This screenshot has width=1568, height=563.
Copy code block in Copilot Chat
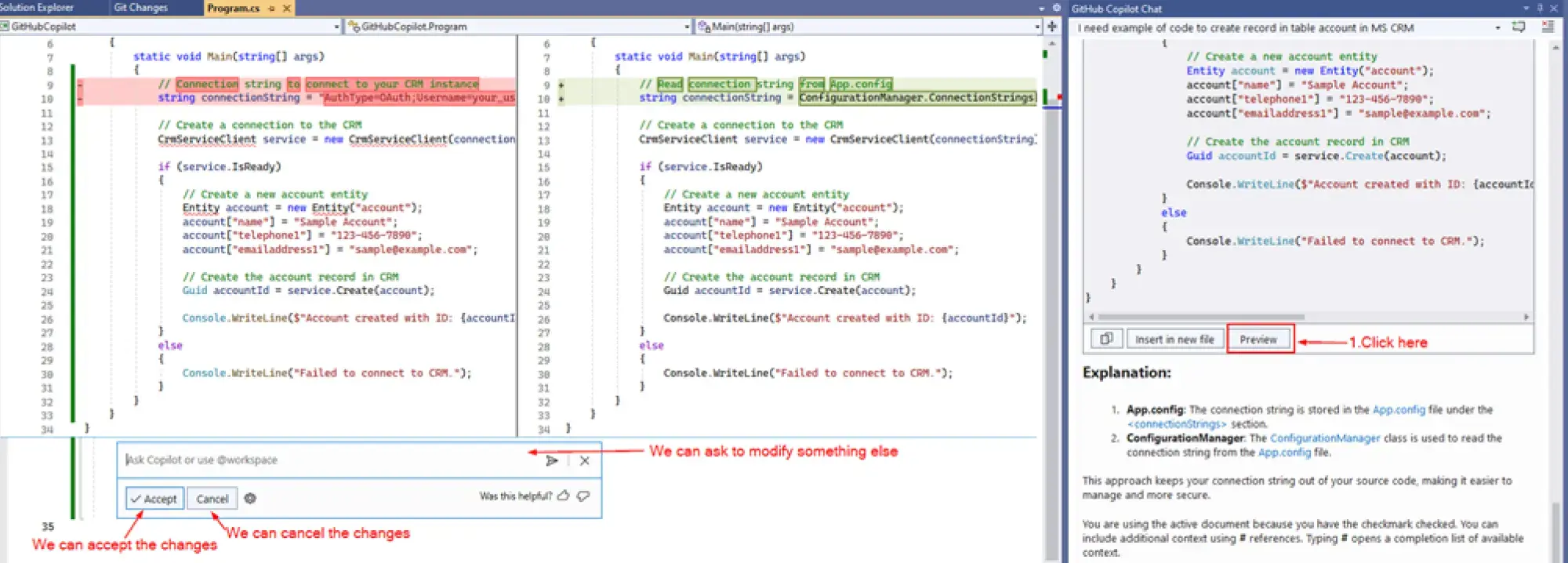(1106, 340)
